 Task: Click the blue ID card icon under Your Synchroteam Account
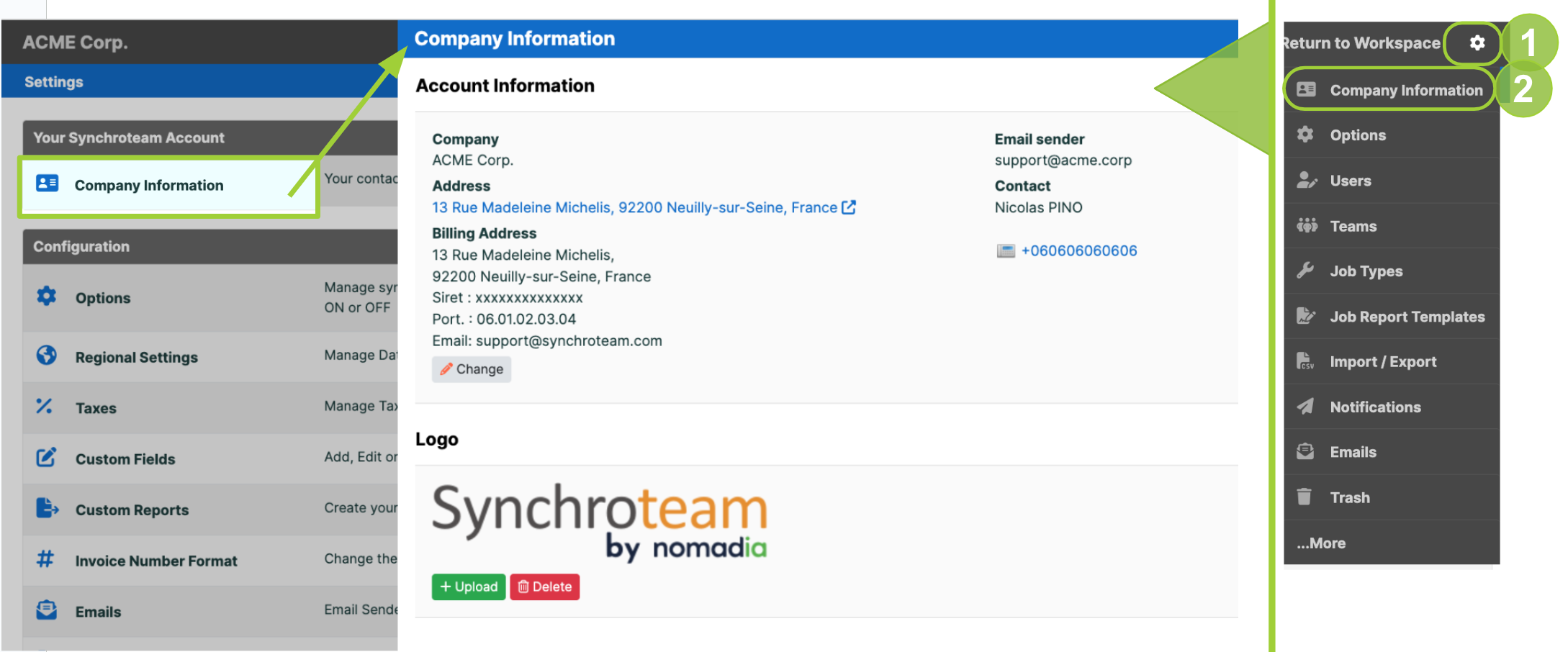(48, 184)
